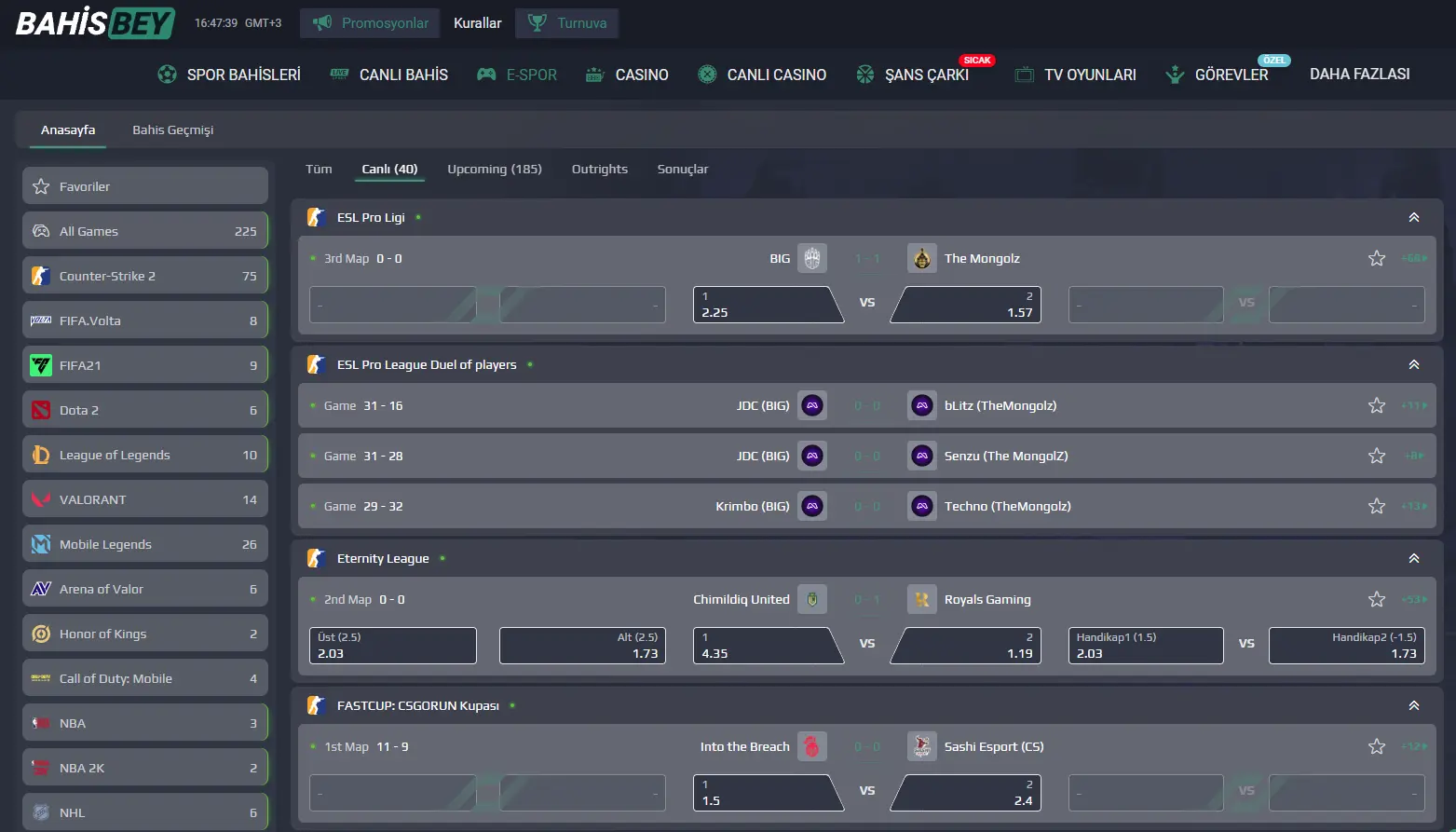This screenshot has height=832, width=1456.
Task: Open the Sonuçlar tab
Action: coord(683,169)
